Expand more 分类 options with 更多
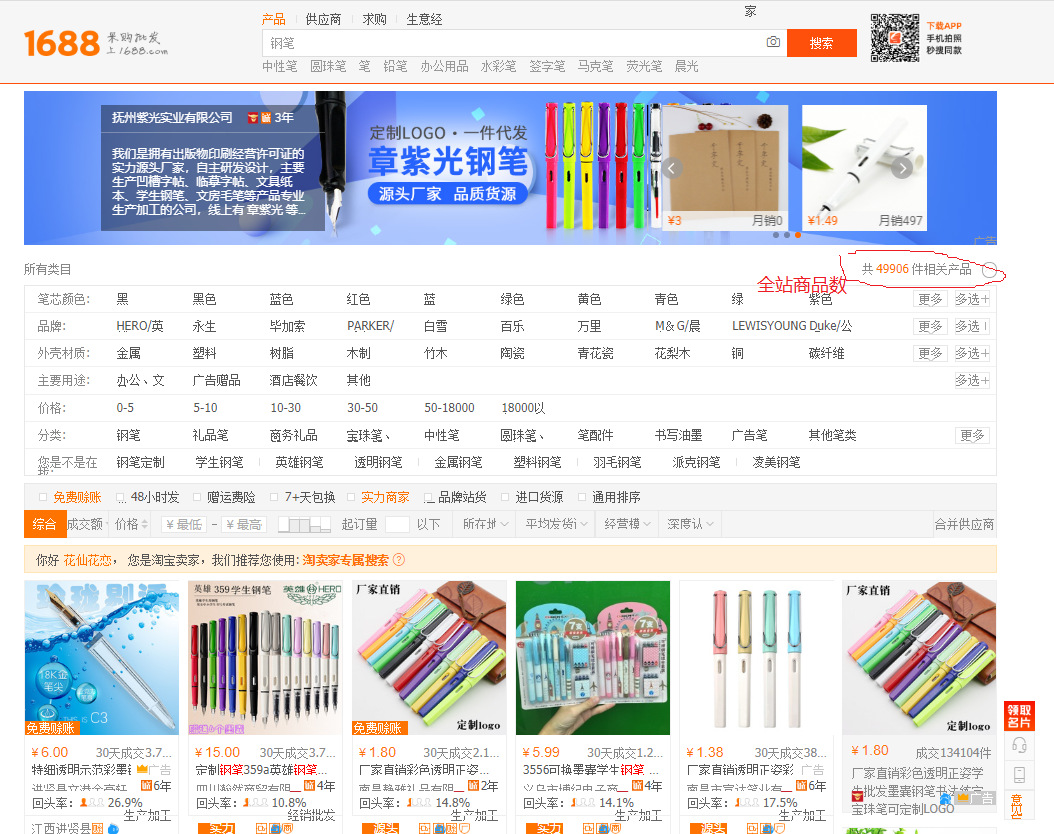The height and width of the screenshot is (834, 1054). [972, 435]
